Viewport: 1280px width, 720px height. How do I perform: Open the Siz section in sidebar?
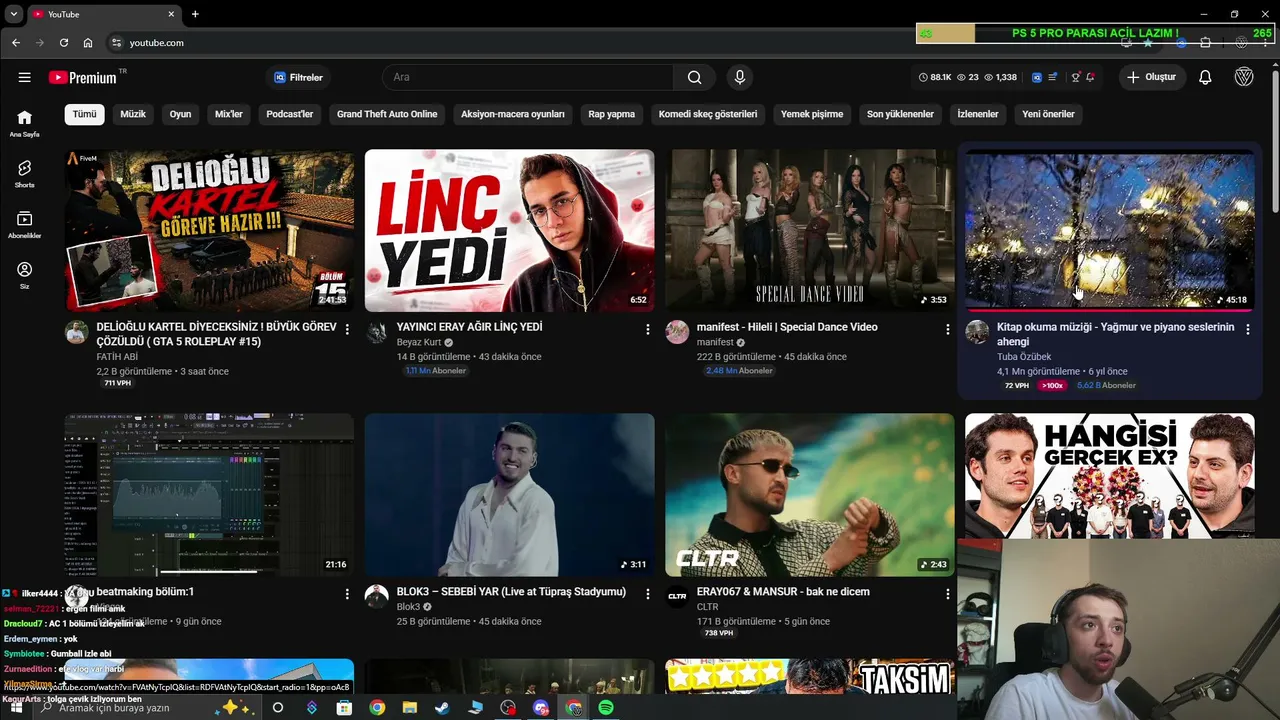[24, 275]
